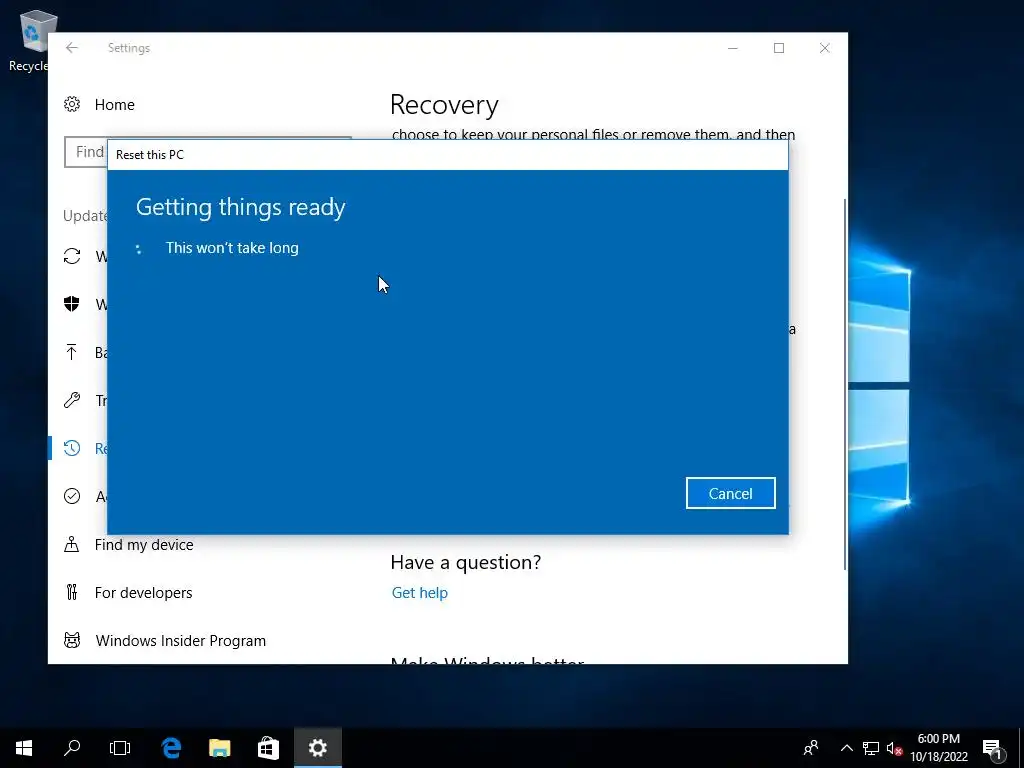Show hidden system tray icons
This screenshot has height=768, width=1024.
(846, 748)
